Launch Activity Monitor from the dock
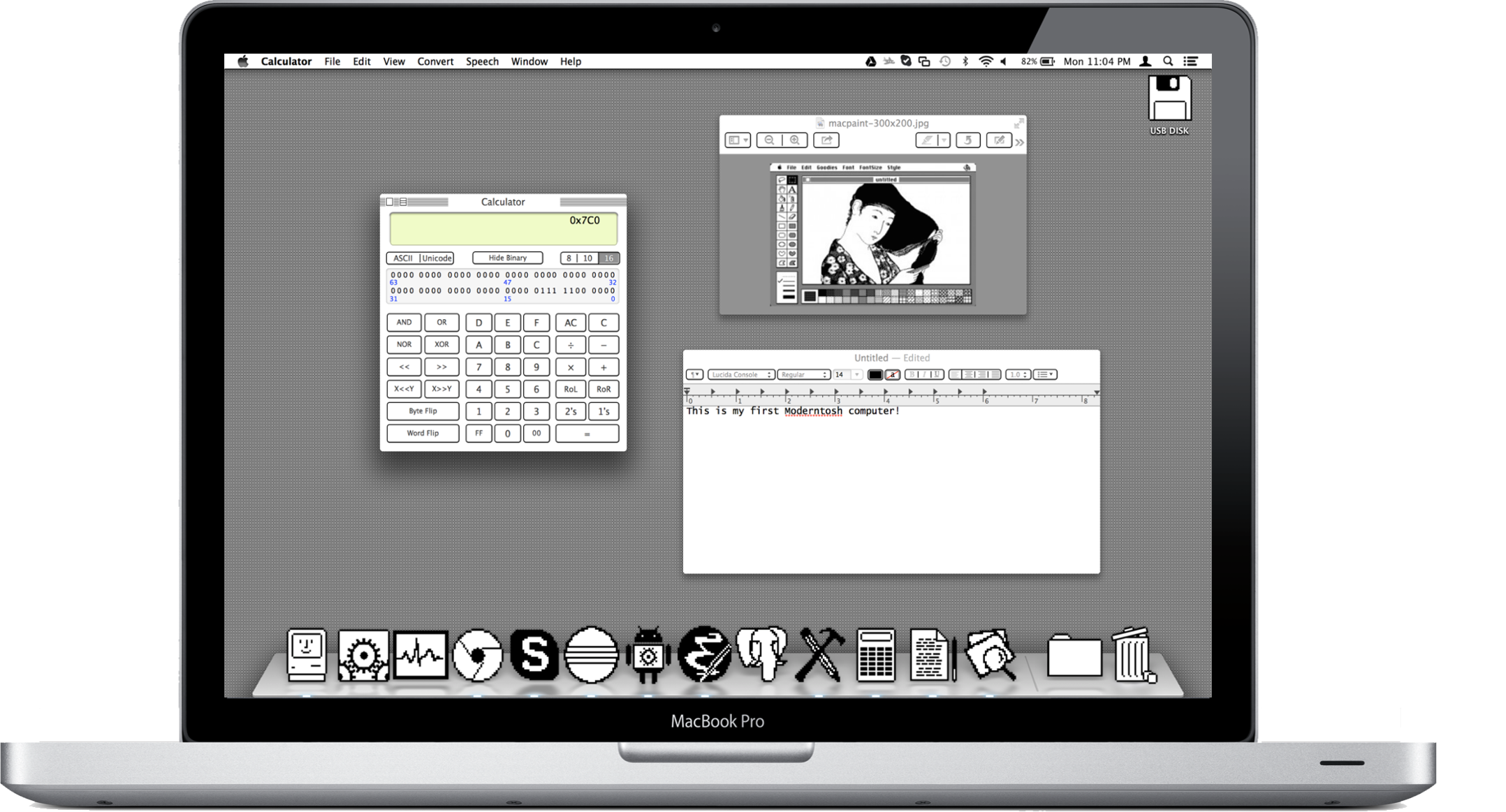 (421, 655)
